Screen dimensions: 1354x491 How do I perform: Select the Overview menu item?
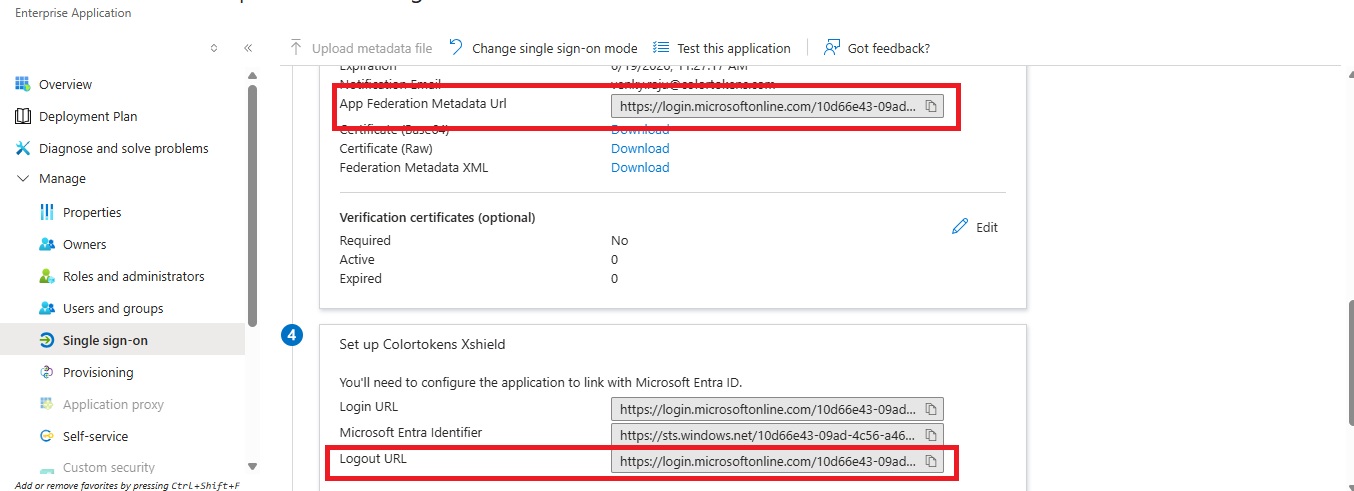click(65, 84)
